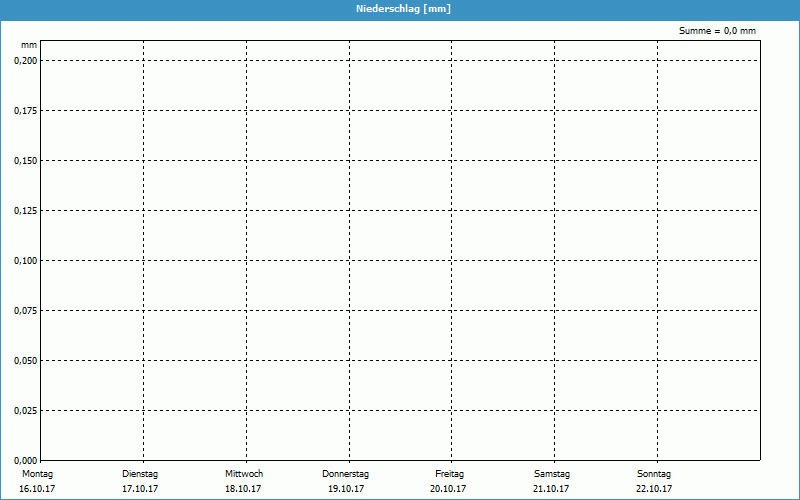The width and height of the screenshot is (800, 500).
Task: Click the 0,025 y-axis value
Action: point(26,411)
